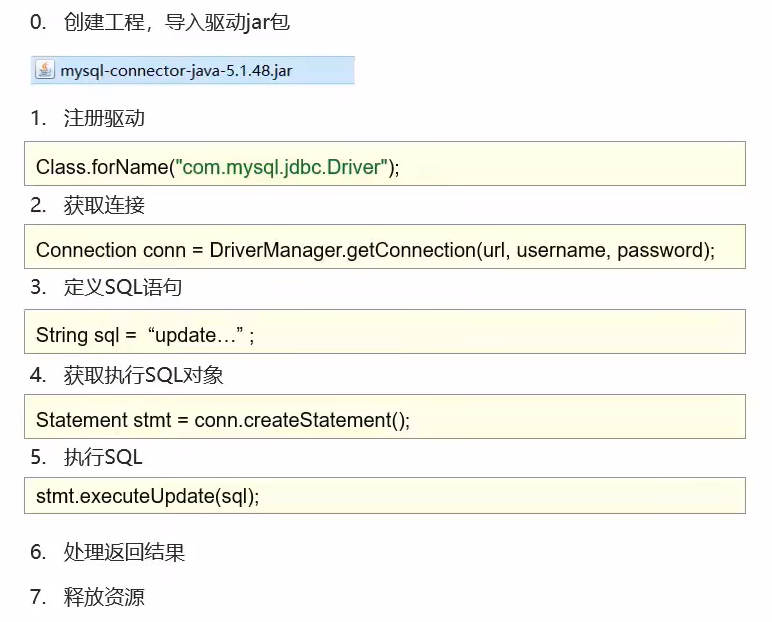772x622 pixels.
Task: Click the heading 2 获取连接
Action: click(x=87, y=205)
